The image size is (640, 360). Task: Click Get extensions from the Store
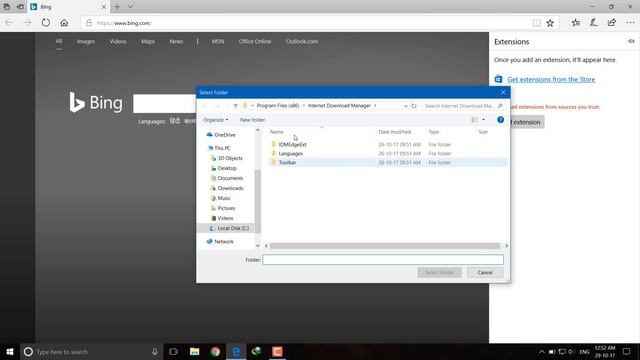click(551, 79)
